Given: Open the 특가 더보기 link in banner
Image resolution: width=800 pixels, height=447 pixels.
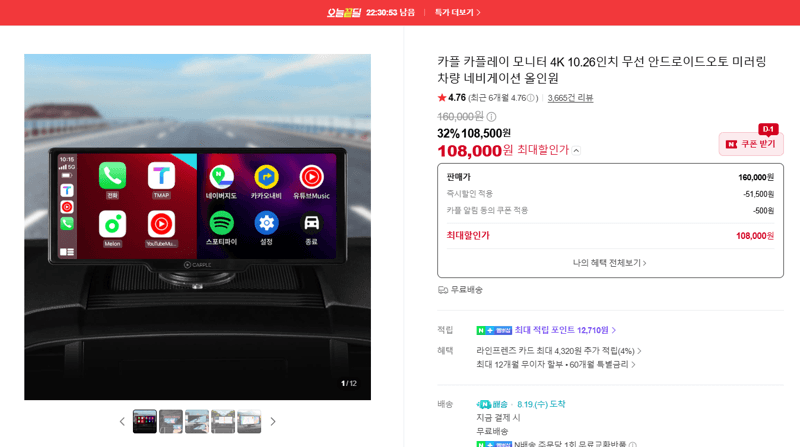Looking at the screenshot, I should coord(457,12).
